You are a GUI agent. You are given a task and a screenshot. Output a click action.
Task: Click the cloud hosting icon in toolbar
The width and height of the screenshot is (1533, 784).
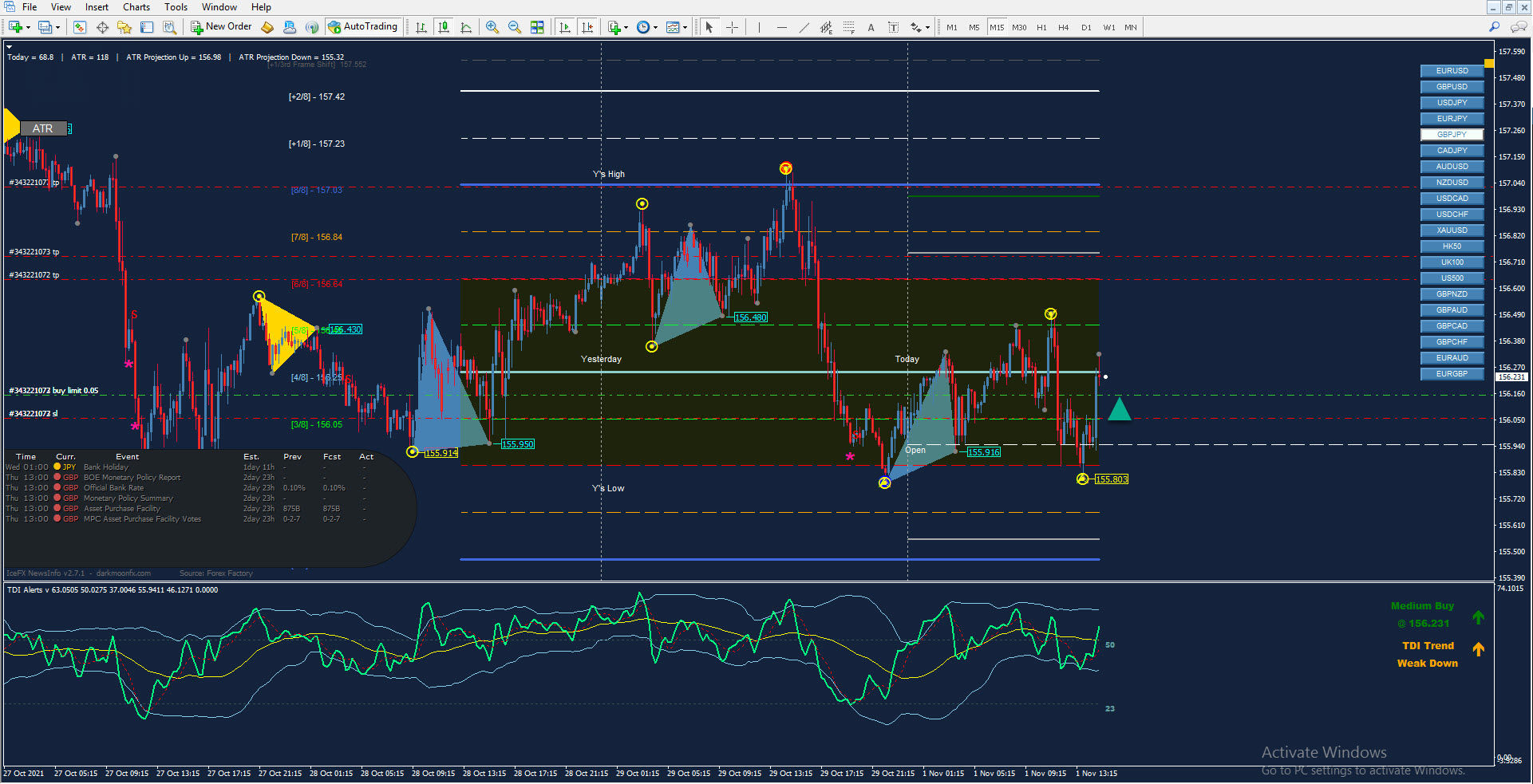[x=290, y=27]
